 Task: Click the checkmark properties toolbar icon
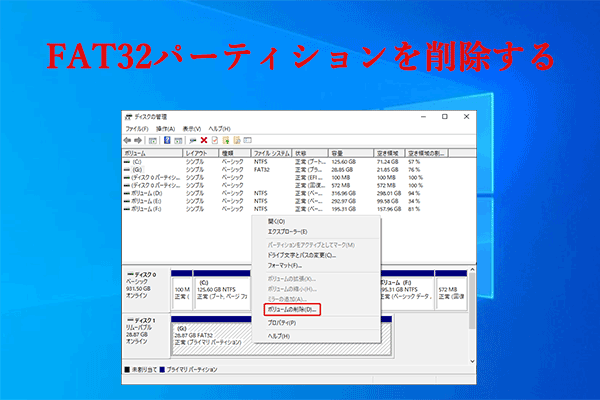(x=215, y=140)
